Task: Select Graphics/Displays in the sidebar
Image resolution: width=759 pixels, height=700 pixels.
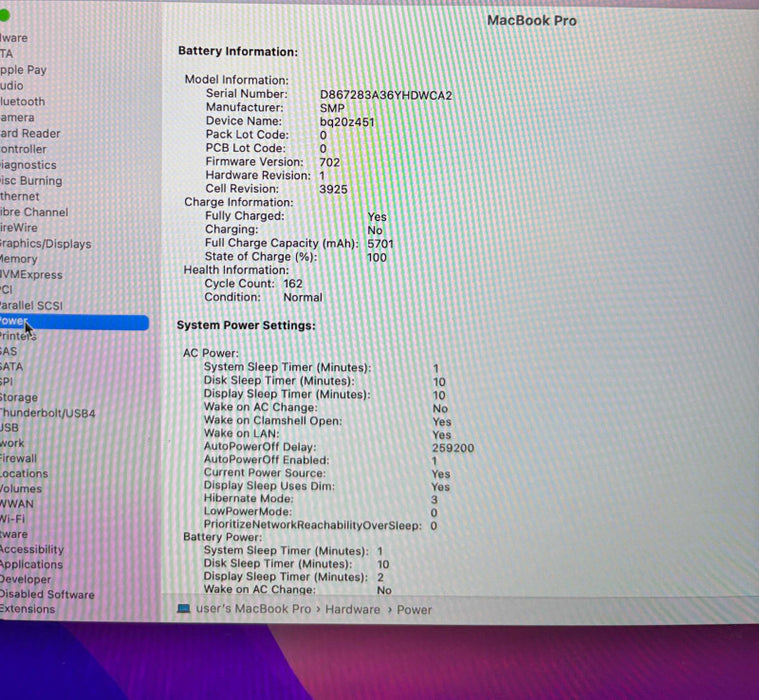Action: coord(46,243)
